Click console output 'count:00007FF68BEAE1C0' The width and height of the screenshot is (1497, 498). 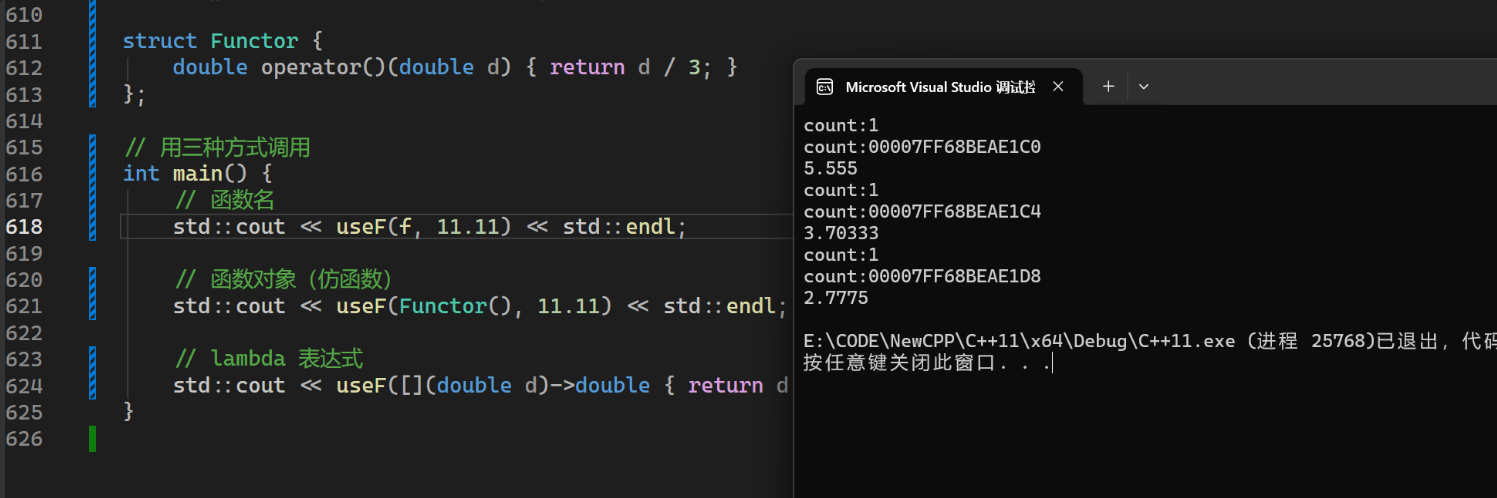click(x=922, y=147)
